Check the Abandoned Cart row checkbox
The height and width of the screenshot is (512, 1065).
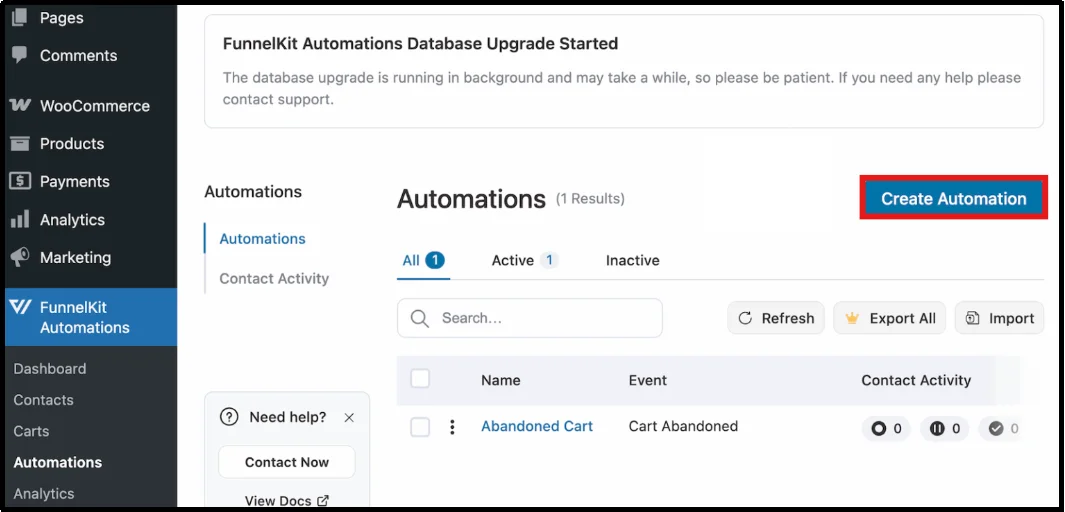(420, 427)
